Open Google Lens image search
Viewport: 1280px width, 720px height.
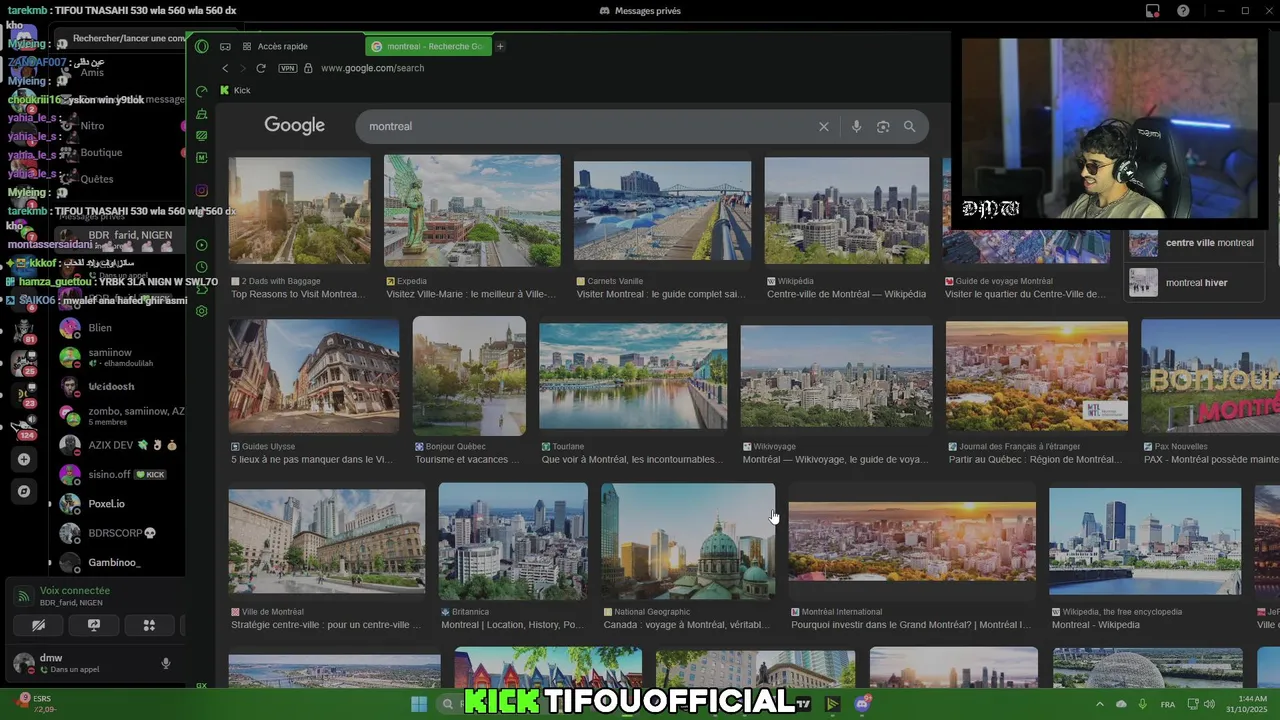click(883, 127)
